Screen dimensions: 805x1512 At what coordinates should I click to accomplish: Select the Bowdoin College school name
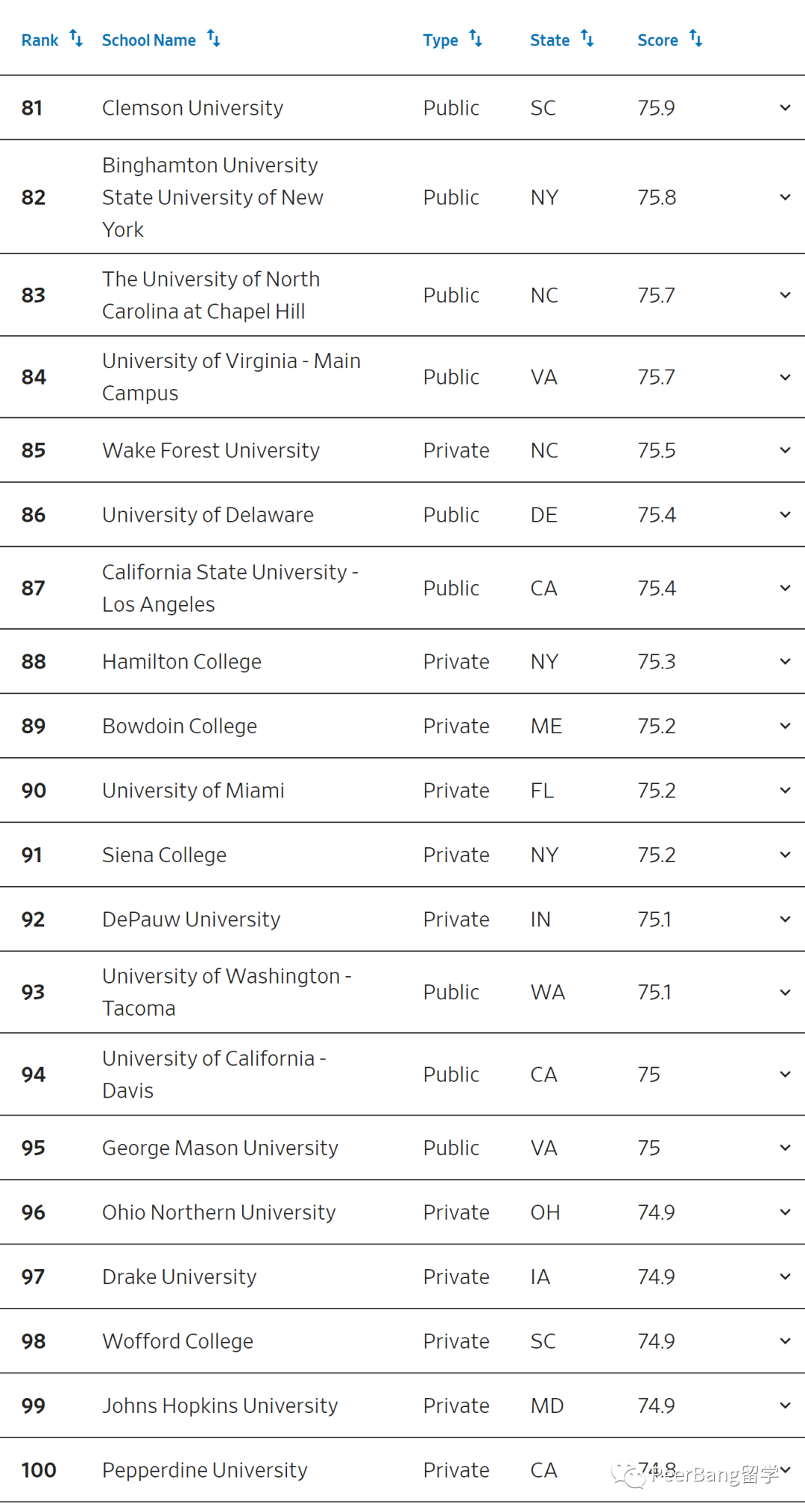(x=180, y=726)
